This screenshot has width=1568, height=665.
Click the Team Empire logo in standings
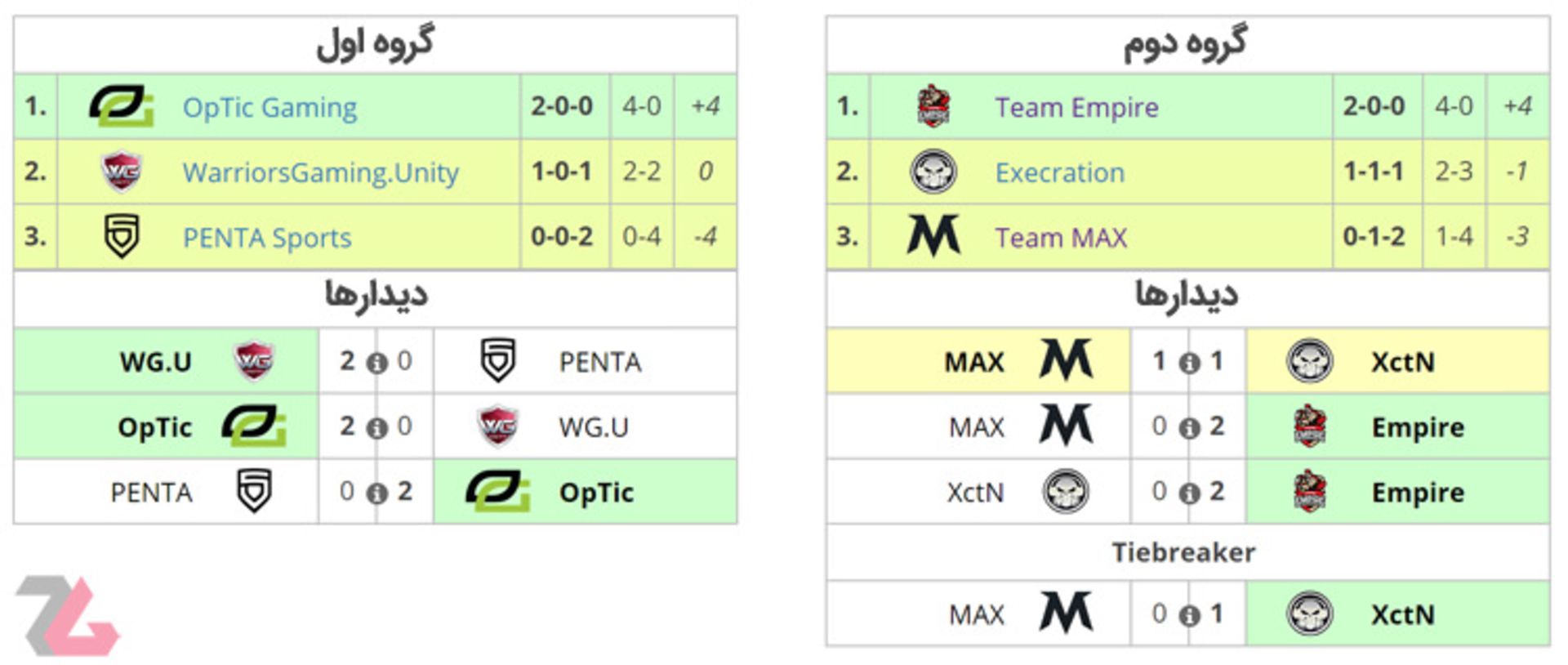click(933, 106)
